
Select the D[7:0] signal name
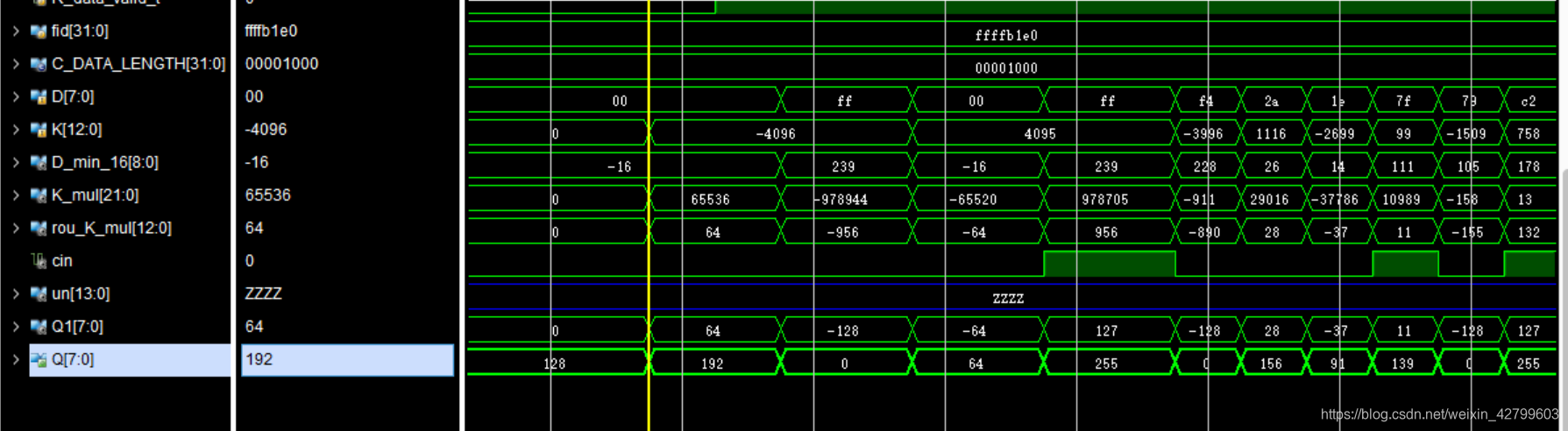[x=73, y=96]
